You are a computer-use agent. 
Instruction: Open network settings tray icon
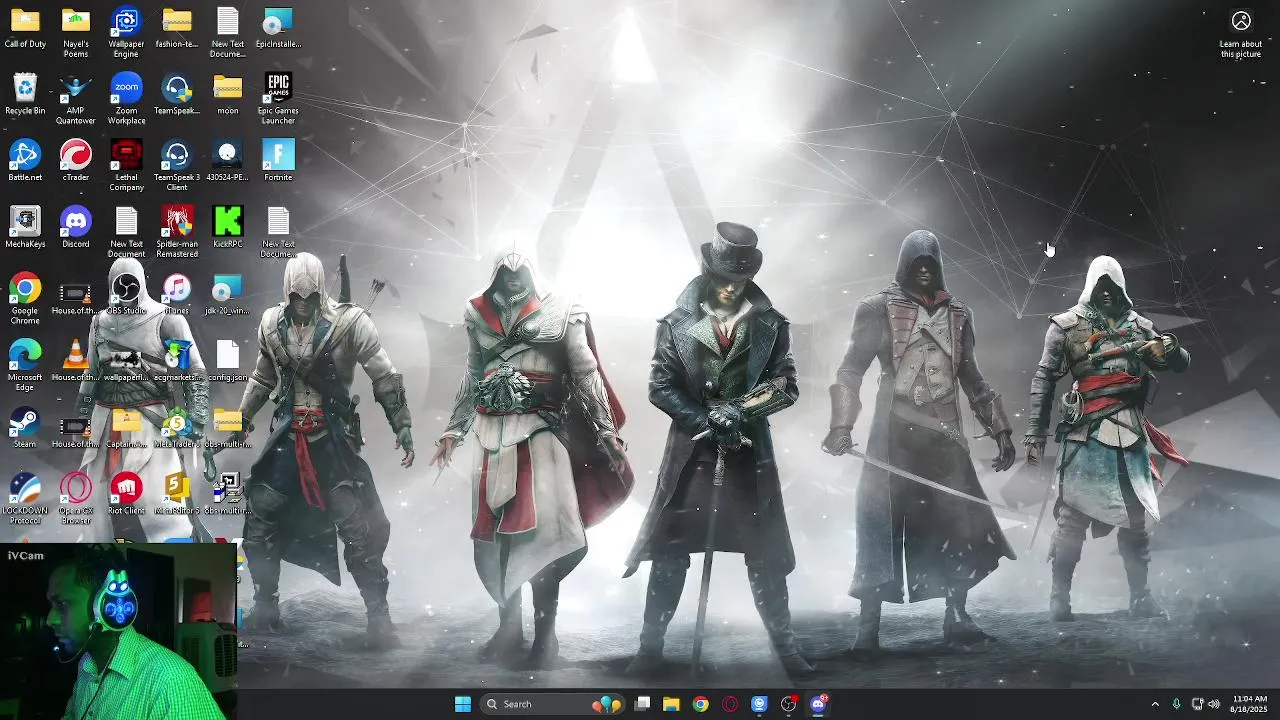tap(1197, 704)
